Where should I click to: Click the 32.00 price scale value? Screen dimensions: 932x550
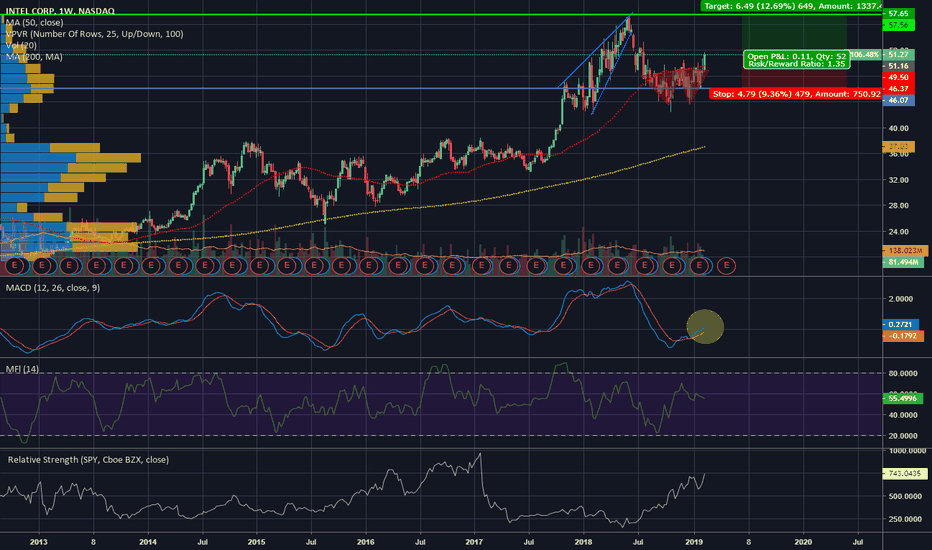[898, 180]
